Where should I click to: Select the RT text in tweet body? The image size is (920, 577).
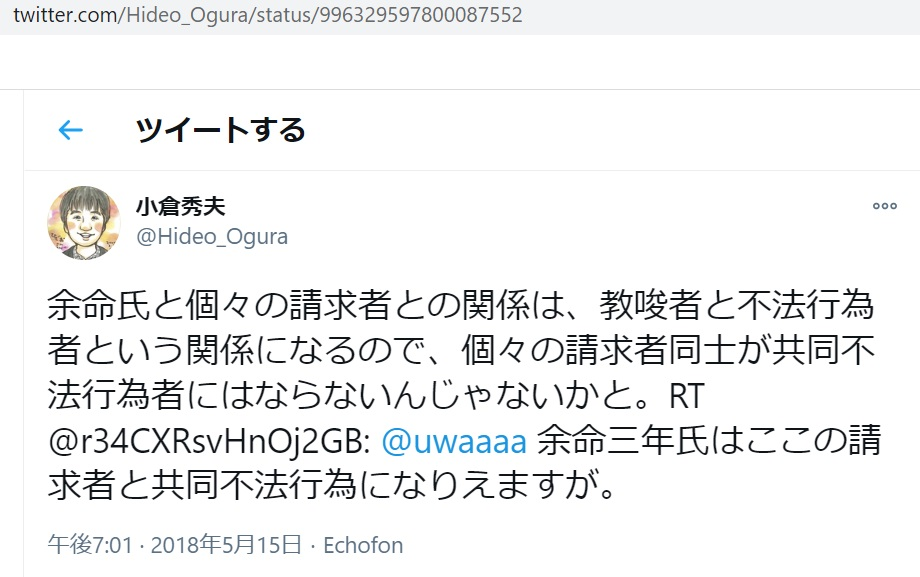coord(686,396)
